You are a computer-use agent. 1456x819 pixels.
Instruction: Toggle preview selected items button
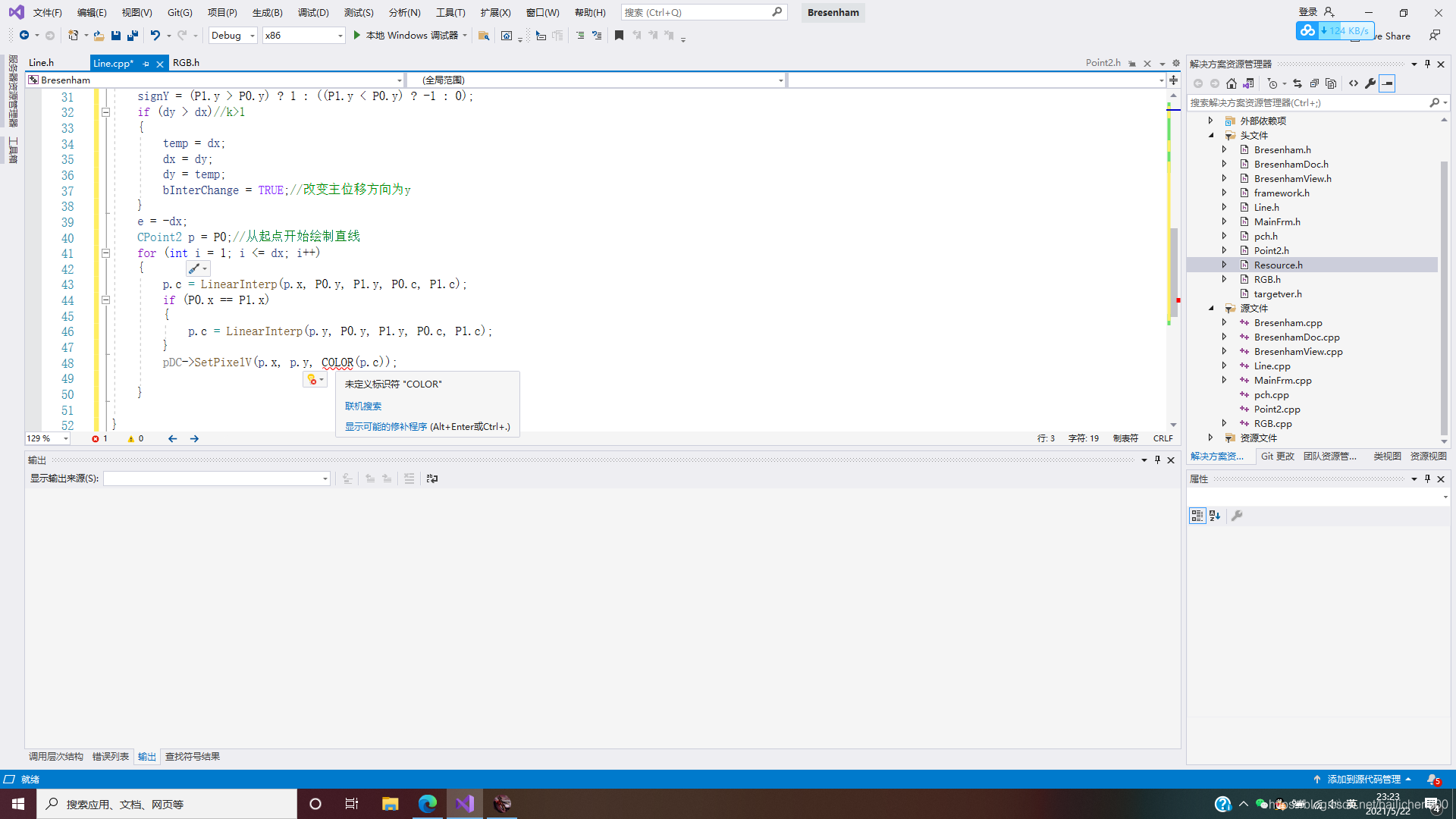[1387, 83]
